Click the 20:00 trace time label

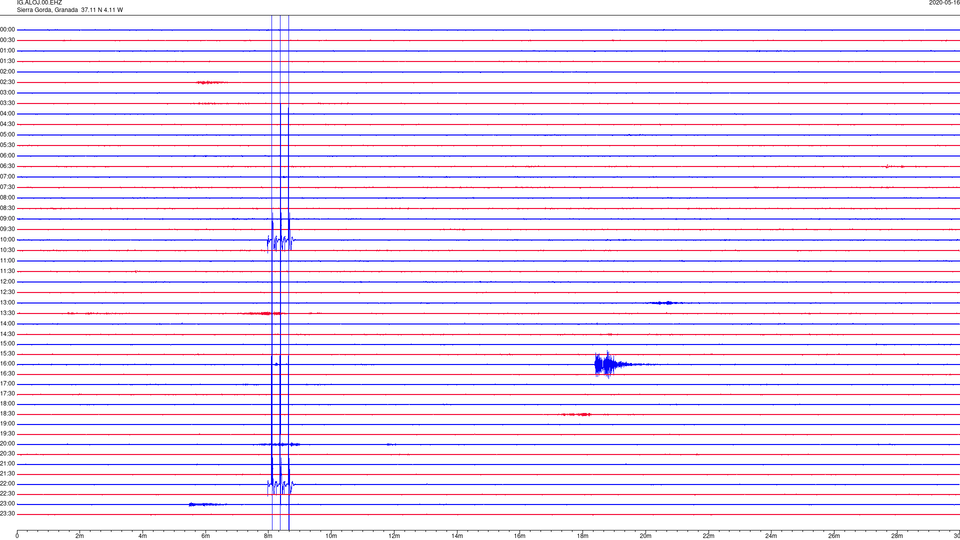coord(7,444)
